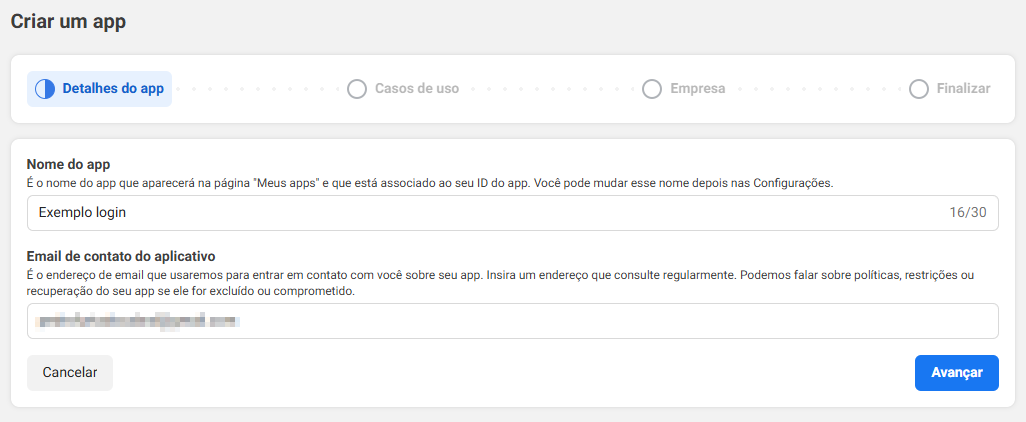Click the Criar um app heading
This screenshot has width=1026, height=422.
click(68, 22)
